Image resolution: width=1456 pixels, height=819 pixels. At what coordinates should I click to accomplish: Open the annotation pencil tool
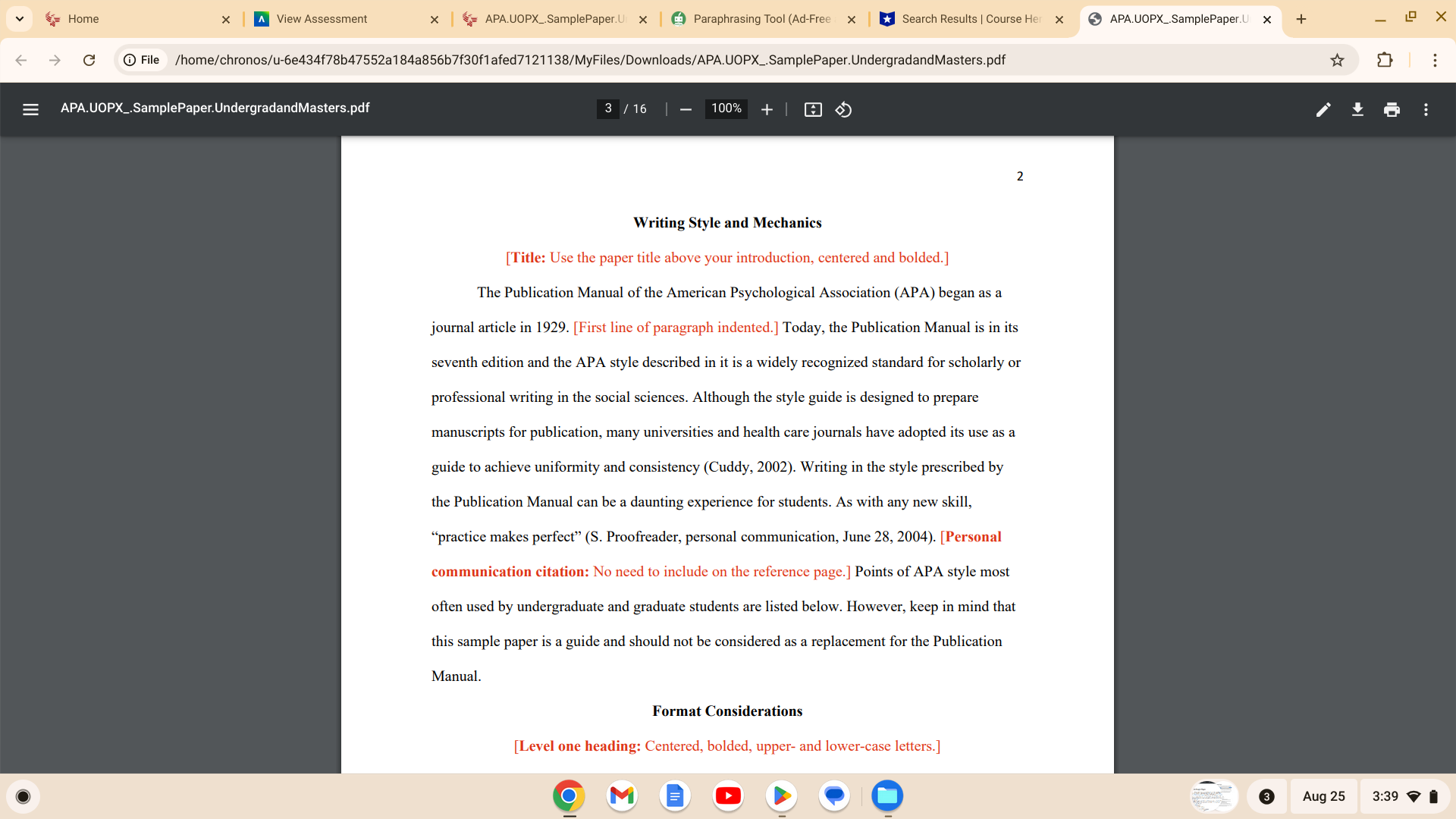[1323, 109]
